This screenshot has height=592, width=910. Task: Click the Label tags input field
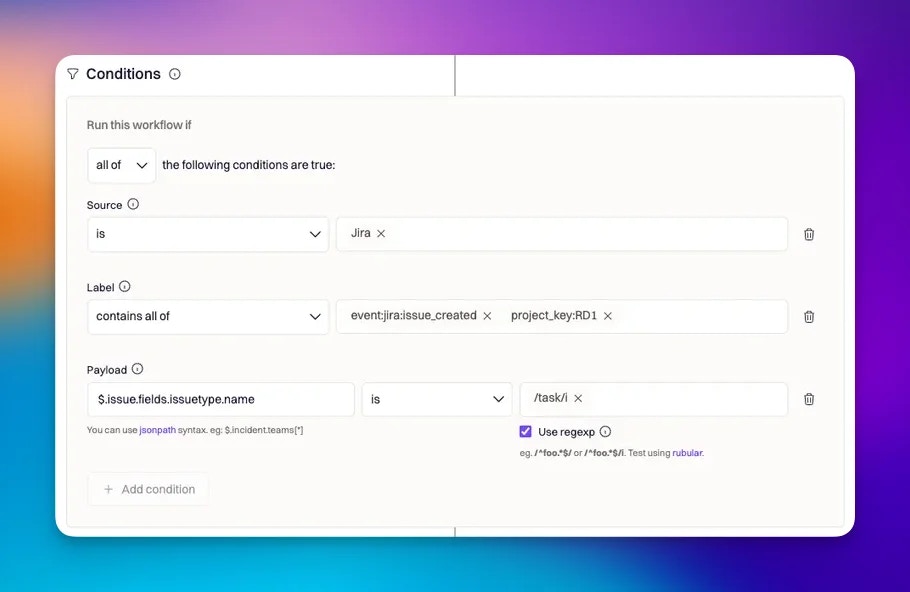562,316
